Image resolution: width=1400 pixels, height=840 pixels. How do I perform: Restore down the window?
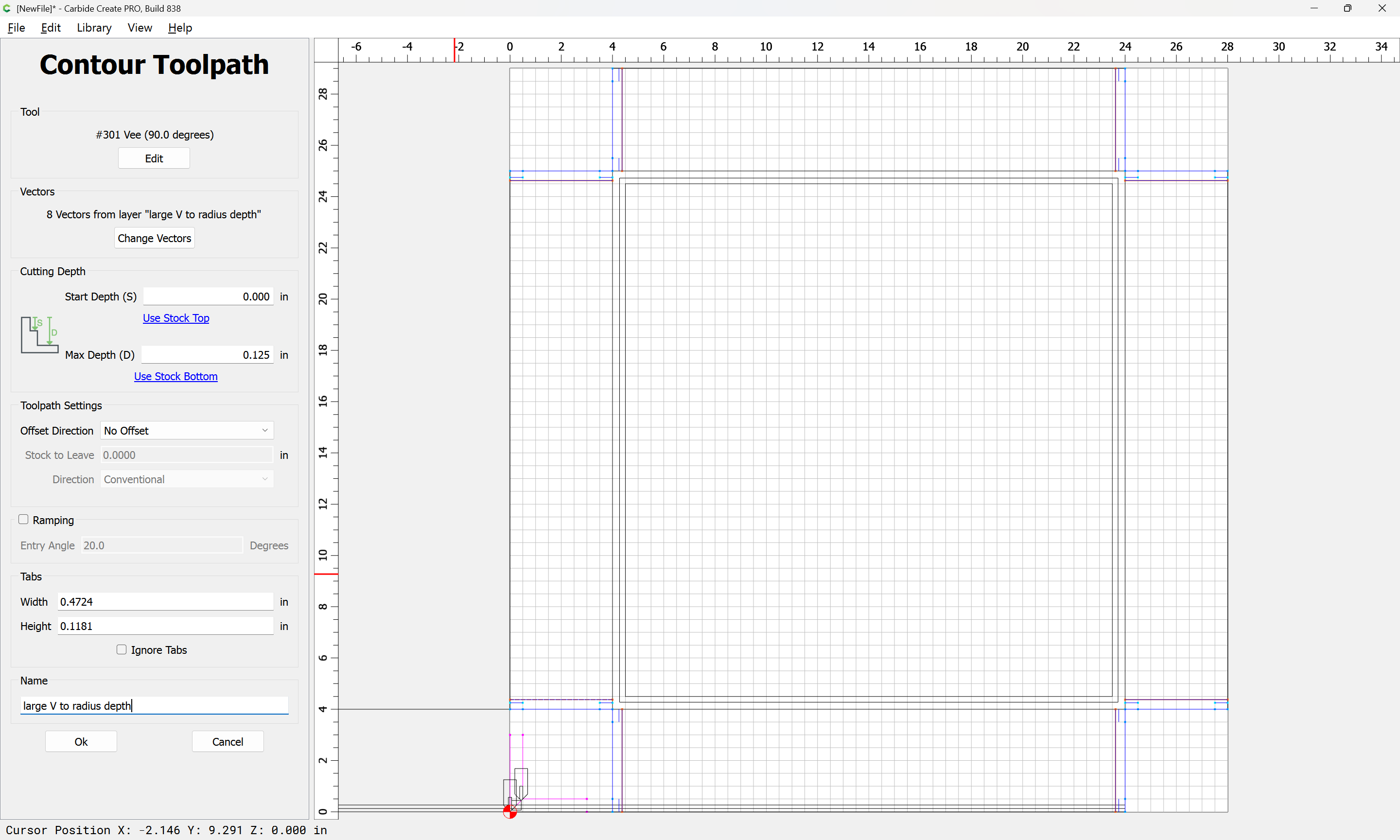(x=1347, y=8)
